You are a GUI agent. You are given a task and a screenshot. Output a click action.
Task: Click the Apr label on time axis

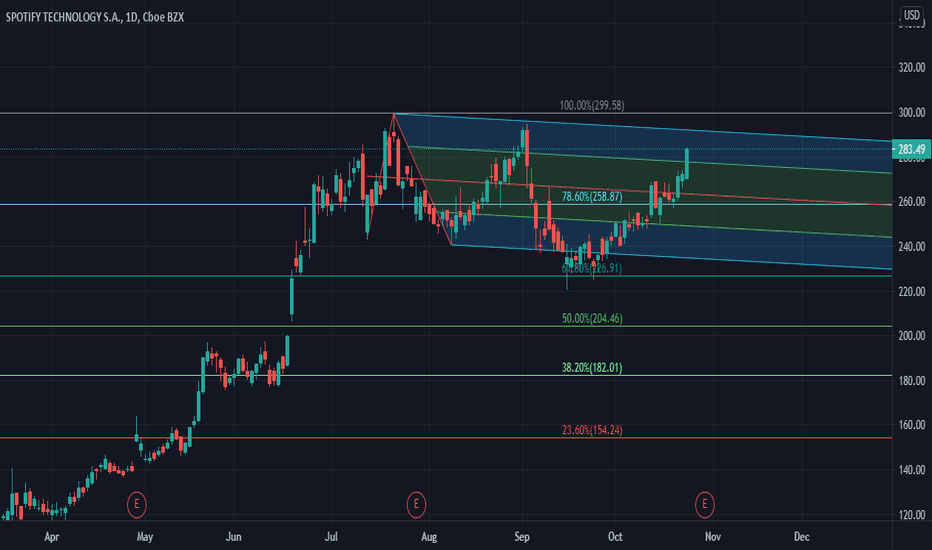[x=52, y=537]
